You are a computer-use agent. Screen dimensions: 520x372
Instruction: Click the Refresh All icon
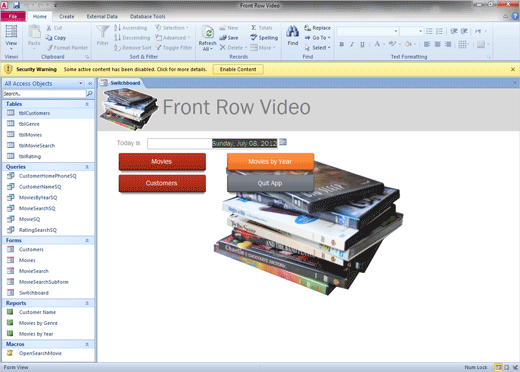[x=208, y=33]
